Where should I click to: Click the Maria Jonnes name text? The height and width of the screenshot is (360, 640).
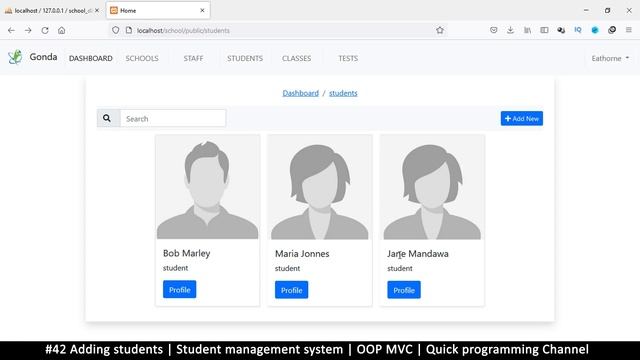point(302,253)
